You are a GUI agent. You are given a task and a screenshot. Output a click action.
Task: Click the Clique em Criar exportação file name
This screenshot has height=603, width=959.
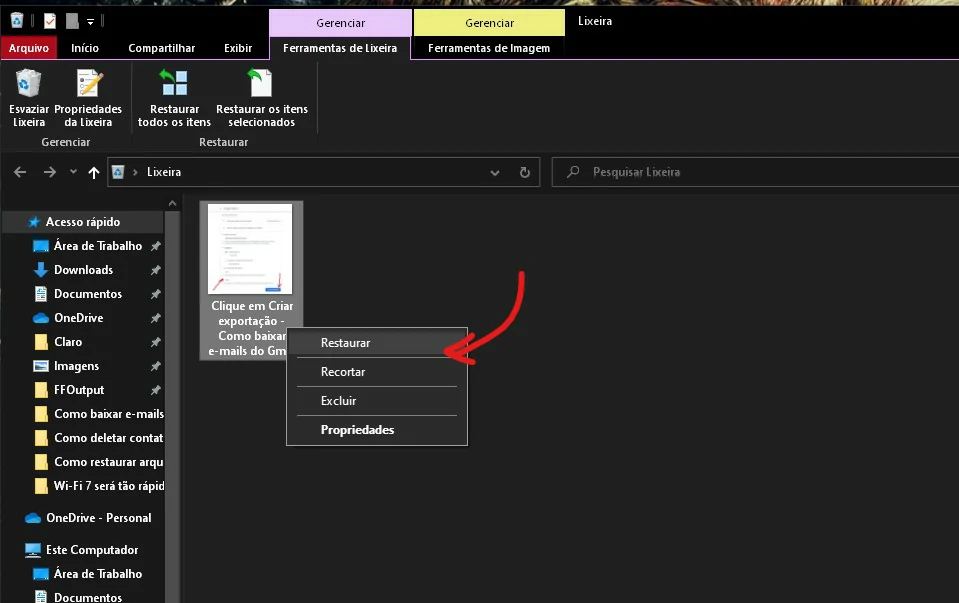pyautogui.click(x=251, y=328)
